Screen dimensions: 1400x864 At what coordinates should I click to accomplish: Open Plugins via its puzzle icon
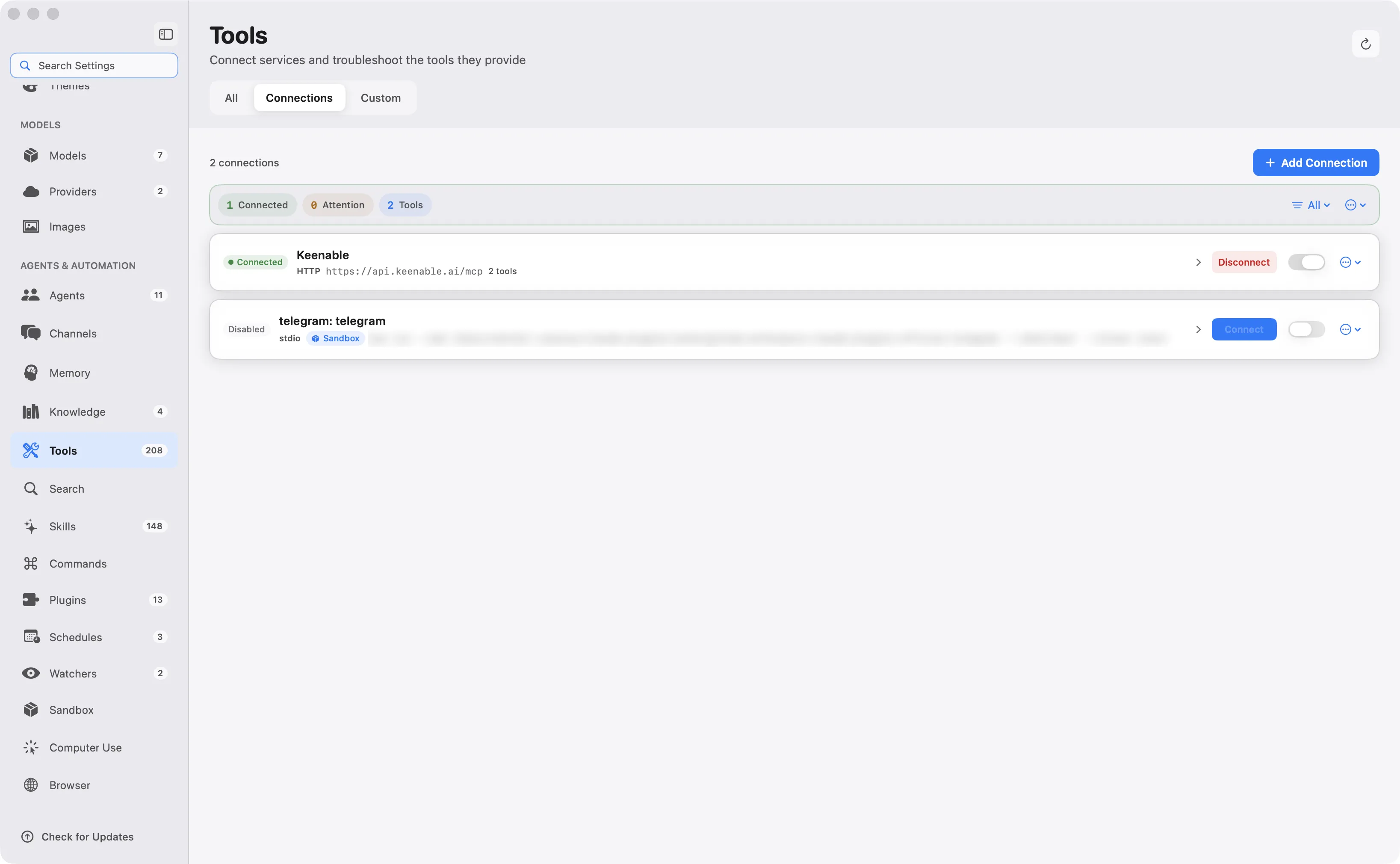(31, 599)
